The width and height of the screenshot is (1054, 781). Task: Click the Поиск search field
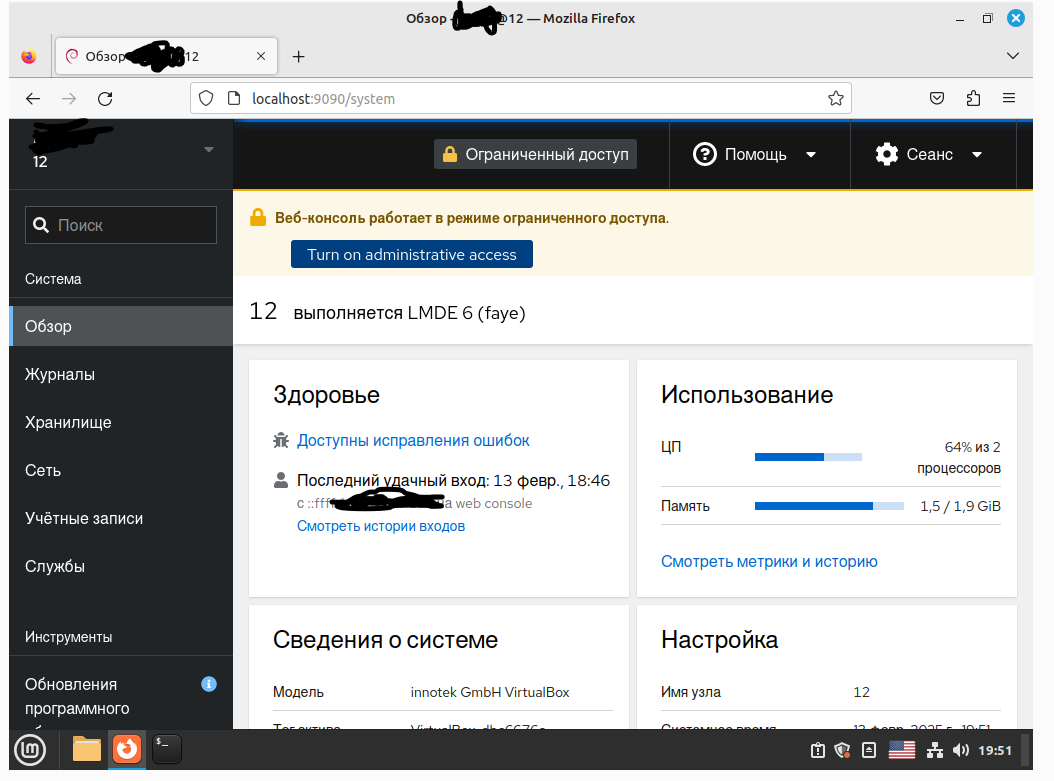[x=121, y=225]
